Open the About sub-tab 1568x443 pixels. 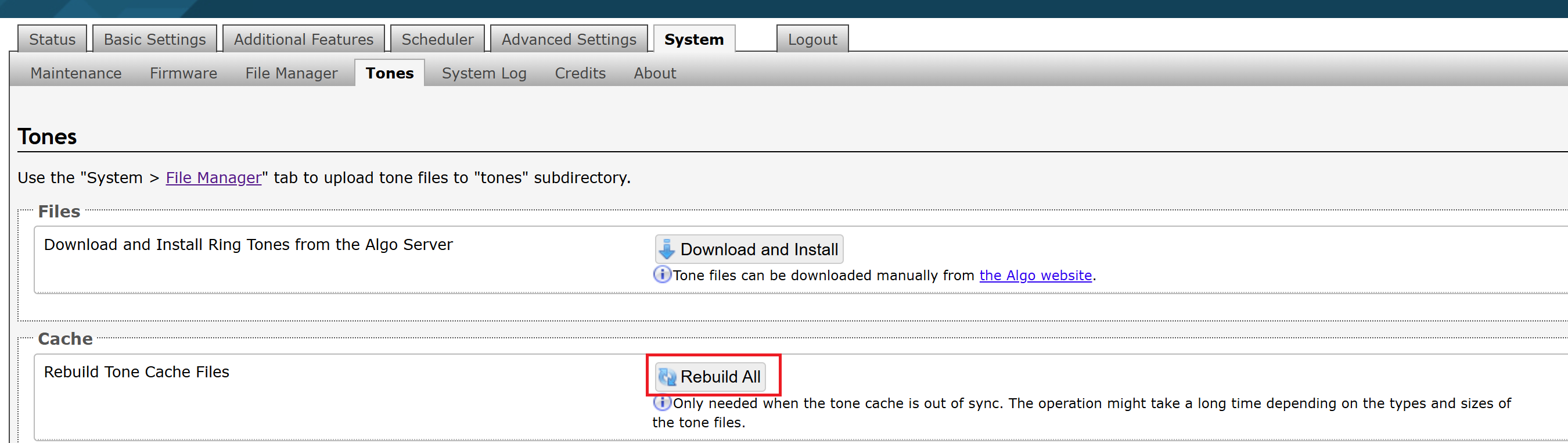point(654,73)
